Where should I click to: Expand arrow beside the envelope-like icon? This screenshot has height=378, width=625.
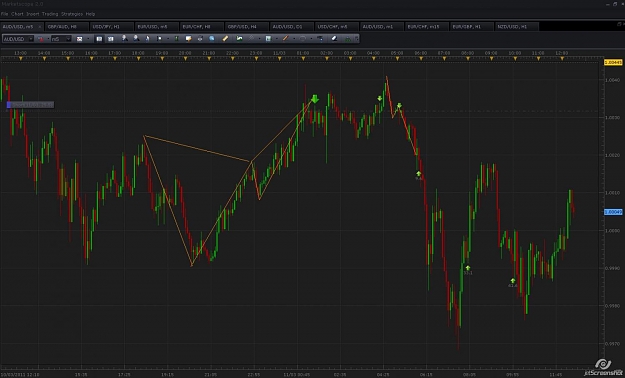[x=88, y=39]
